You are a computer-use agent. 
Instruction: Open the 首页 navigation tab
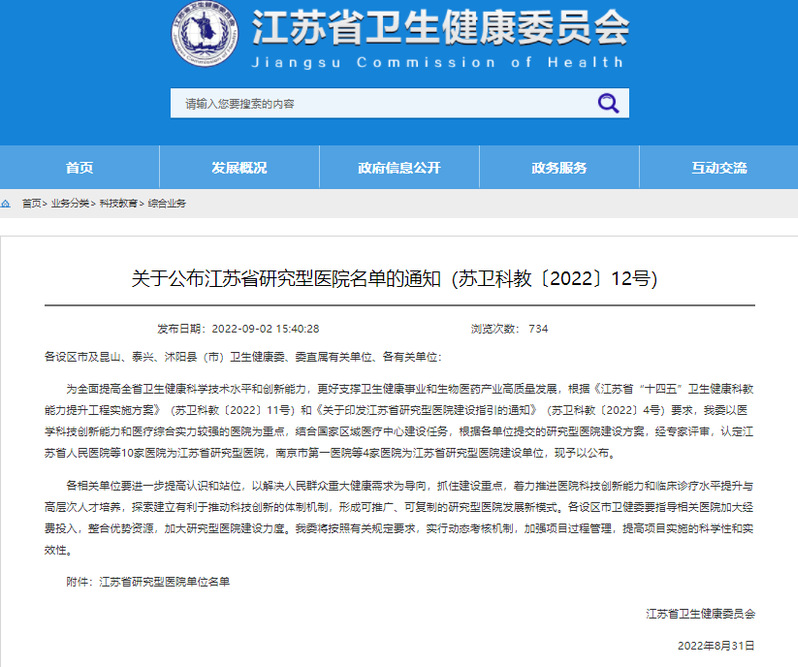(80, 167)
